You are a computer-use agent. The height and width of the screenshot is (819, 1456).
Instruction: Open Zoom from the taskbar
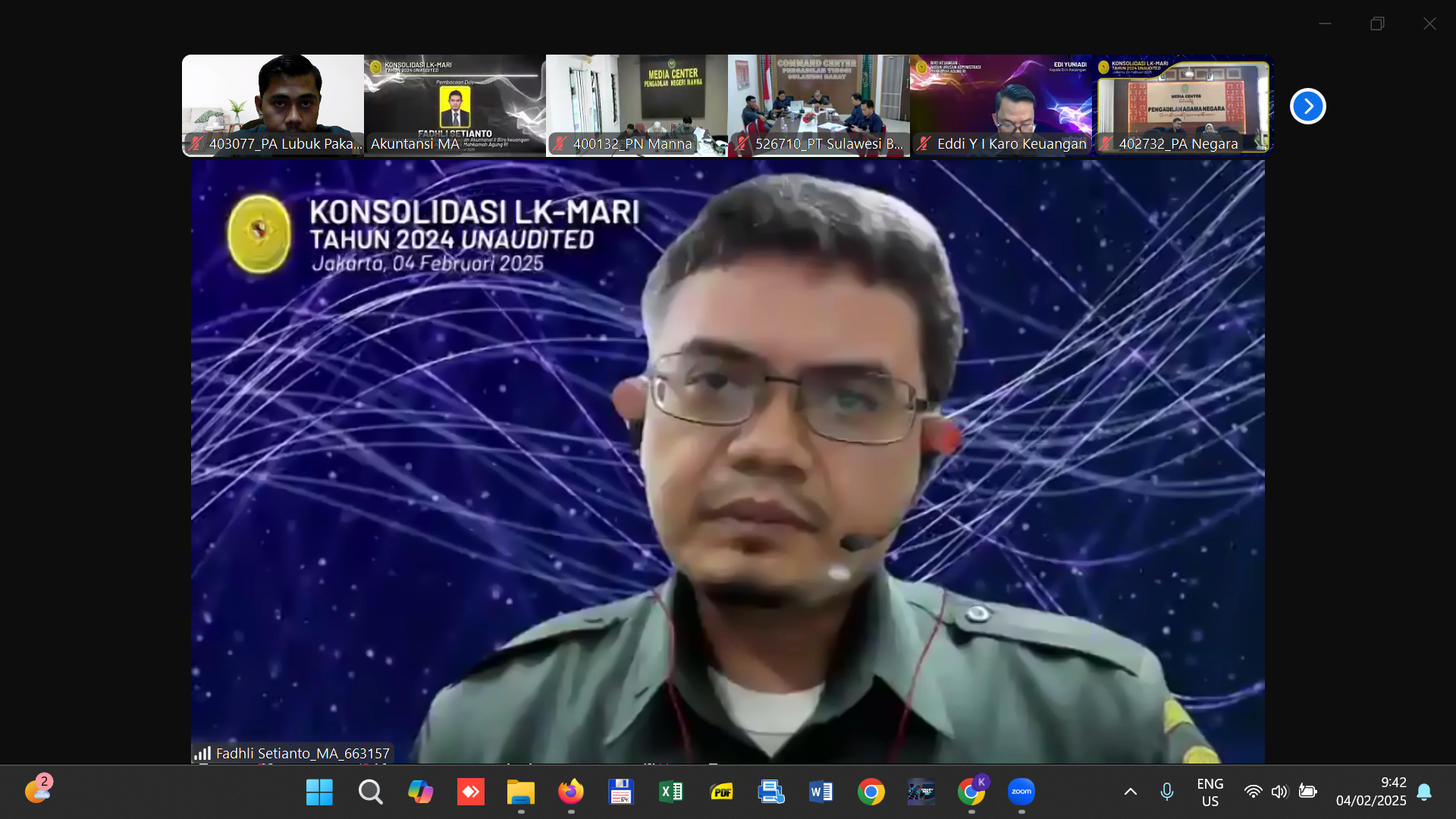click(1021, 792)
